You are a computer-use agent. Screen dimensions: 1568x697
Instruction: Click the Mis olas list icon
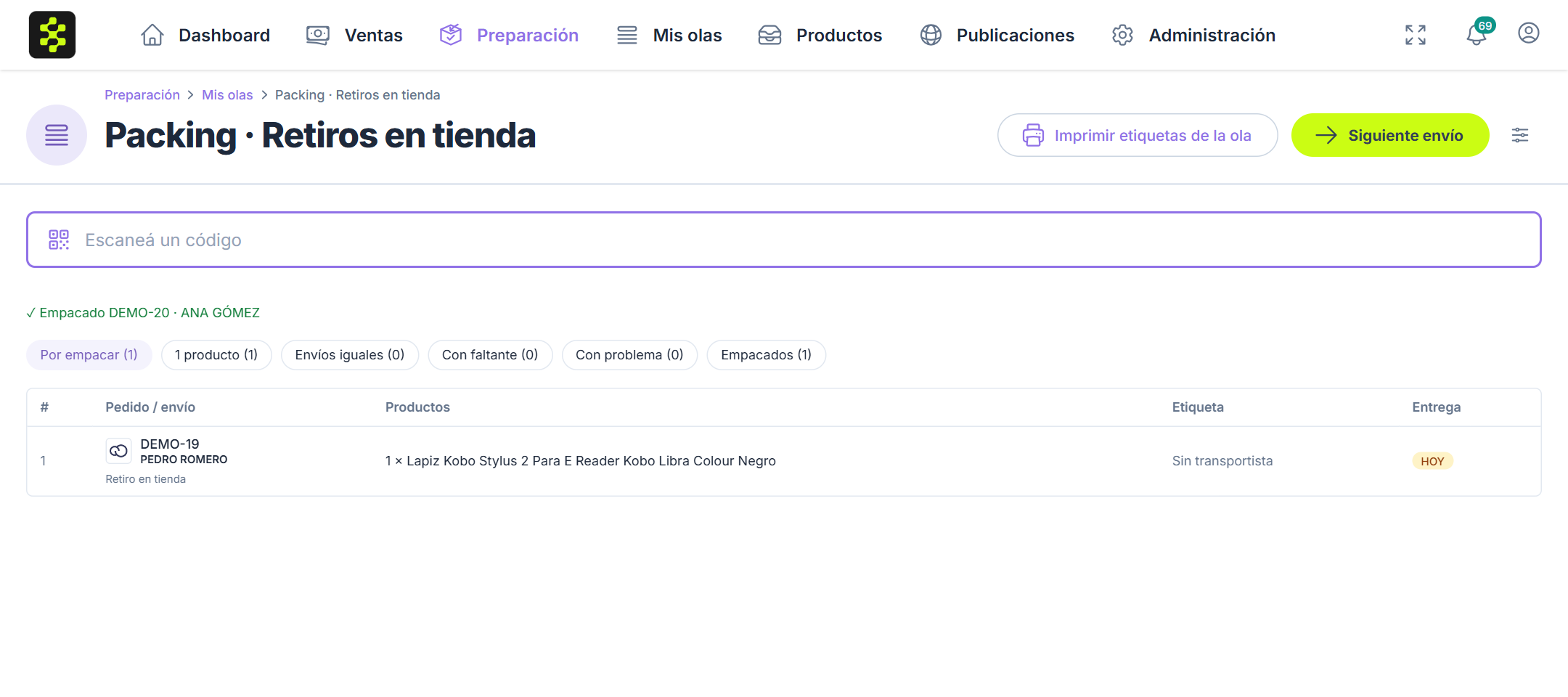627,35
